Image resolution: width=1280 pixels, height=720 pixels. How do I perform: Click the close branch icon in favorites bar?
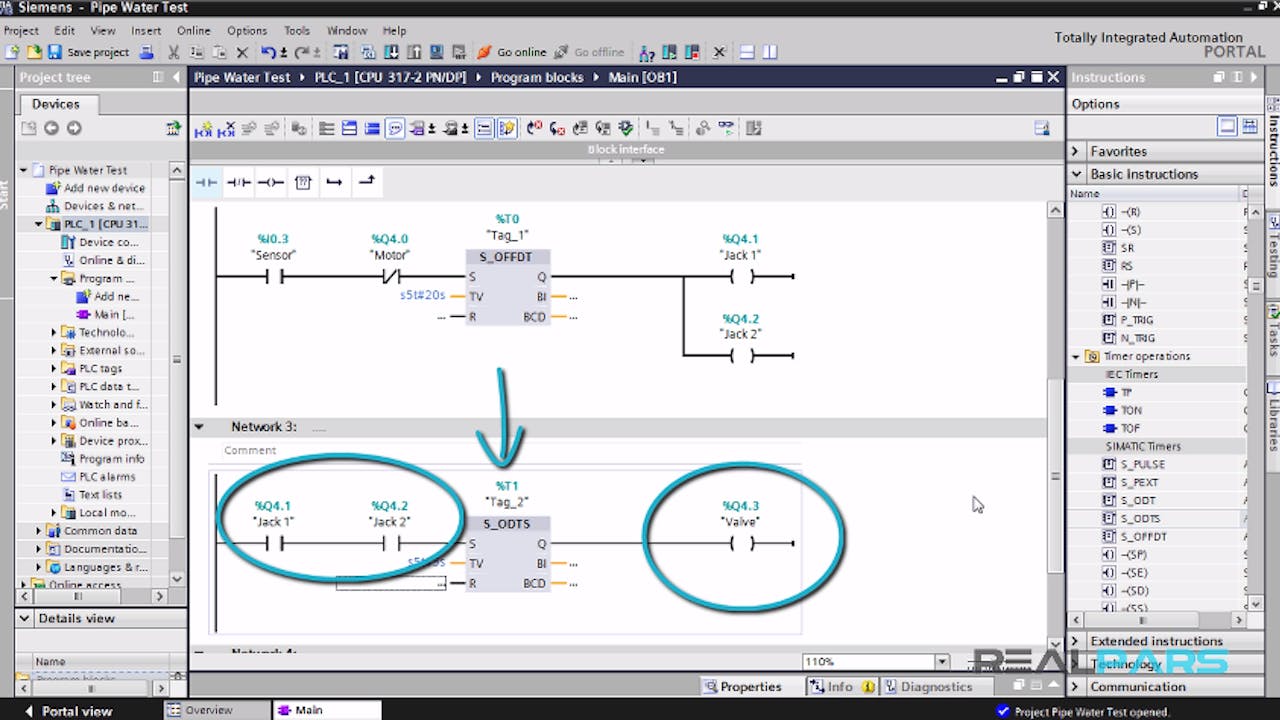point(367,182)
